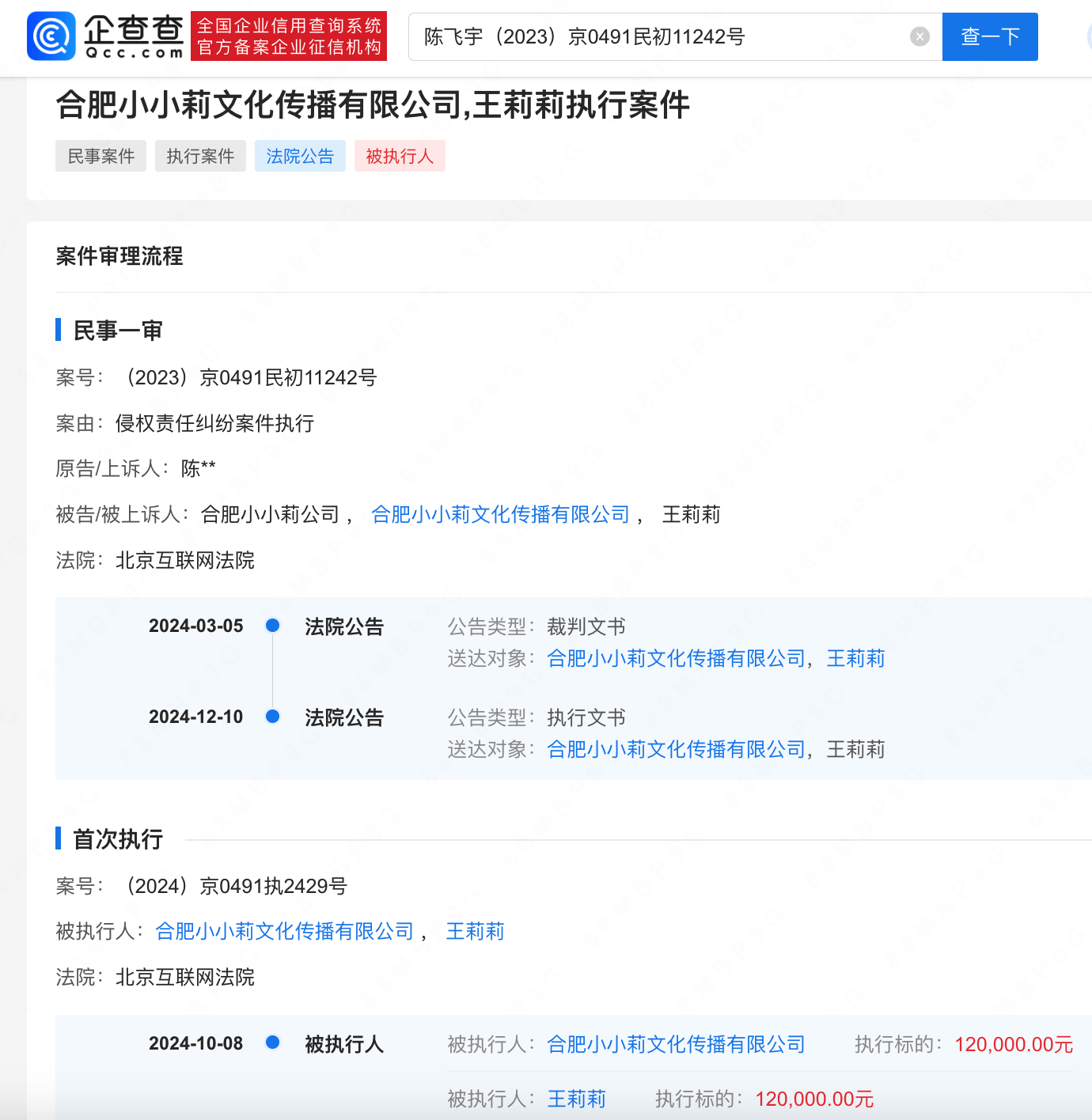Select the red 被执行人 tag
Viewport: 1092px width, 1120px height.
point(400,156)
